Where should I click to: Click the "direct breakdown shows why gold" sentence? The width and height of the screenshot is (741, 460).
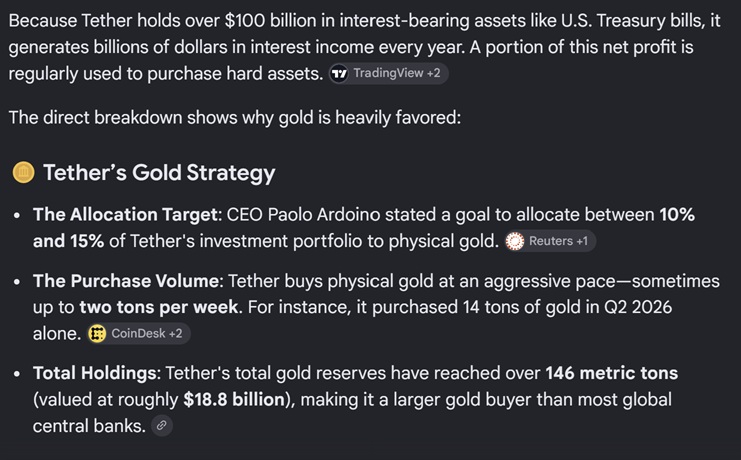click(235, 117)
